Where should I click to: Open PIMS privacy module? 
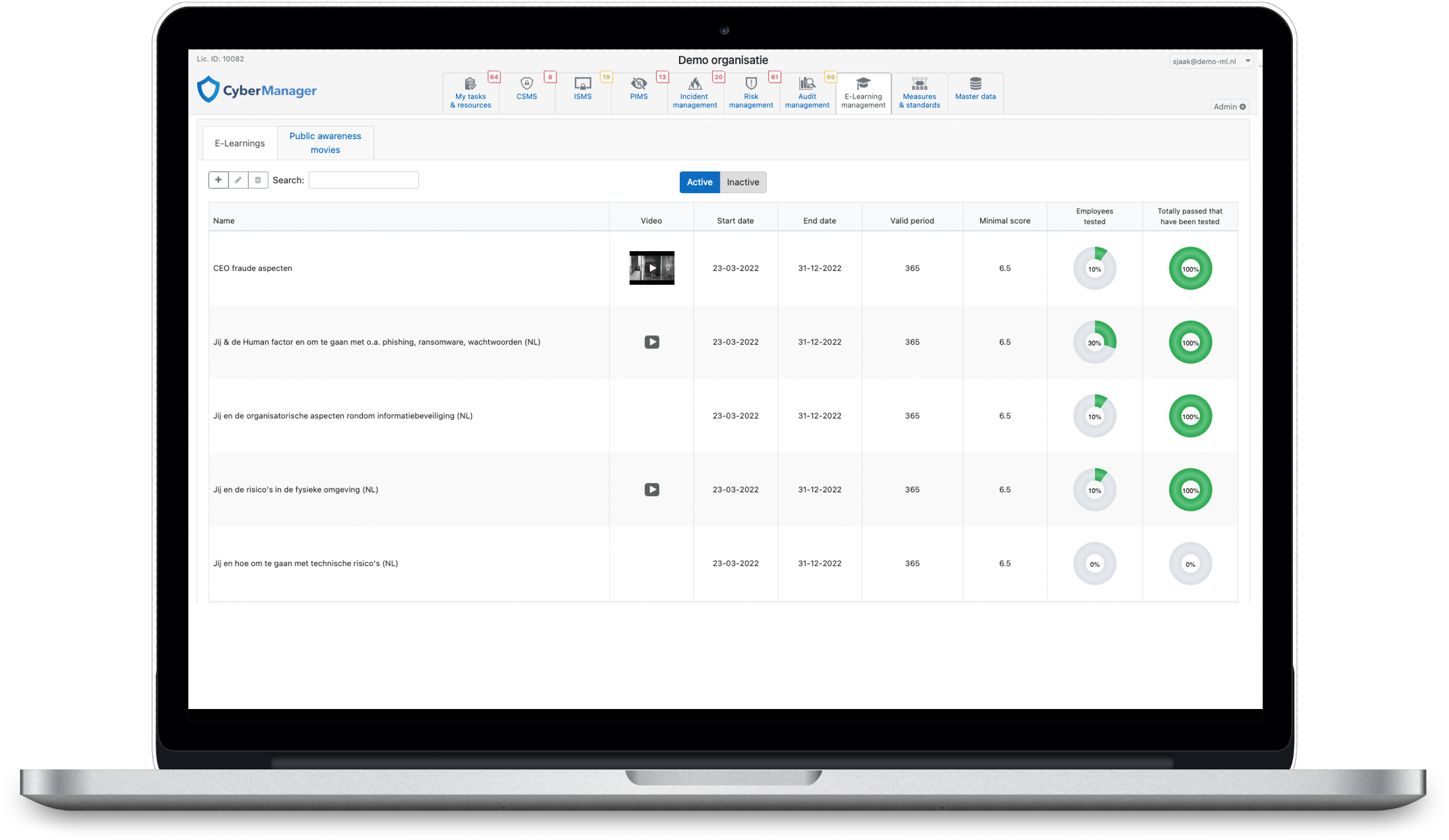[638, 93]
